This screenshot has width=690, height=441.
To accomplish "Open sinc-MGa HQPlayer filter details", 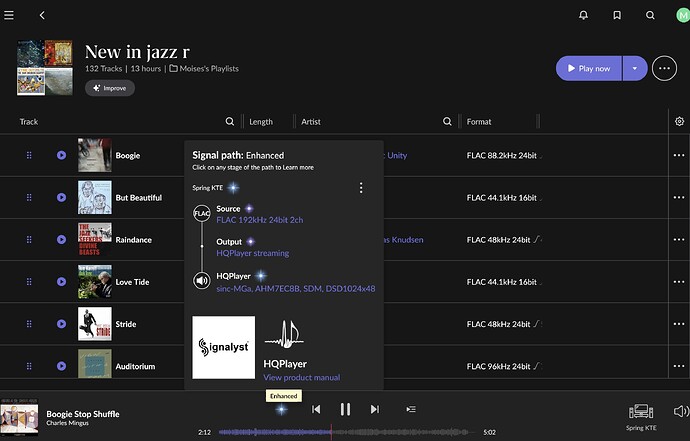I will (296, 289).
